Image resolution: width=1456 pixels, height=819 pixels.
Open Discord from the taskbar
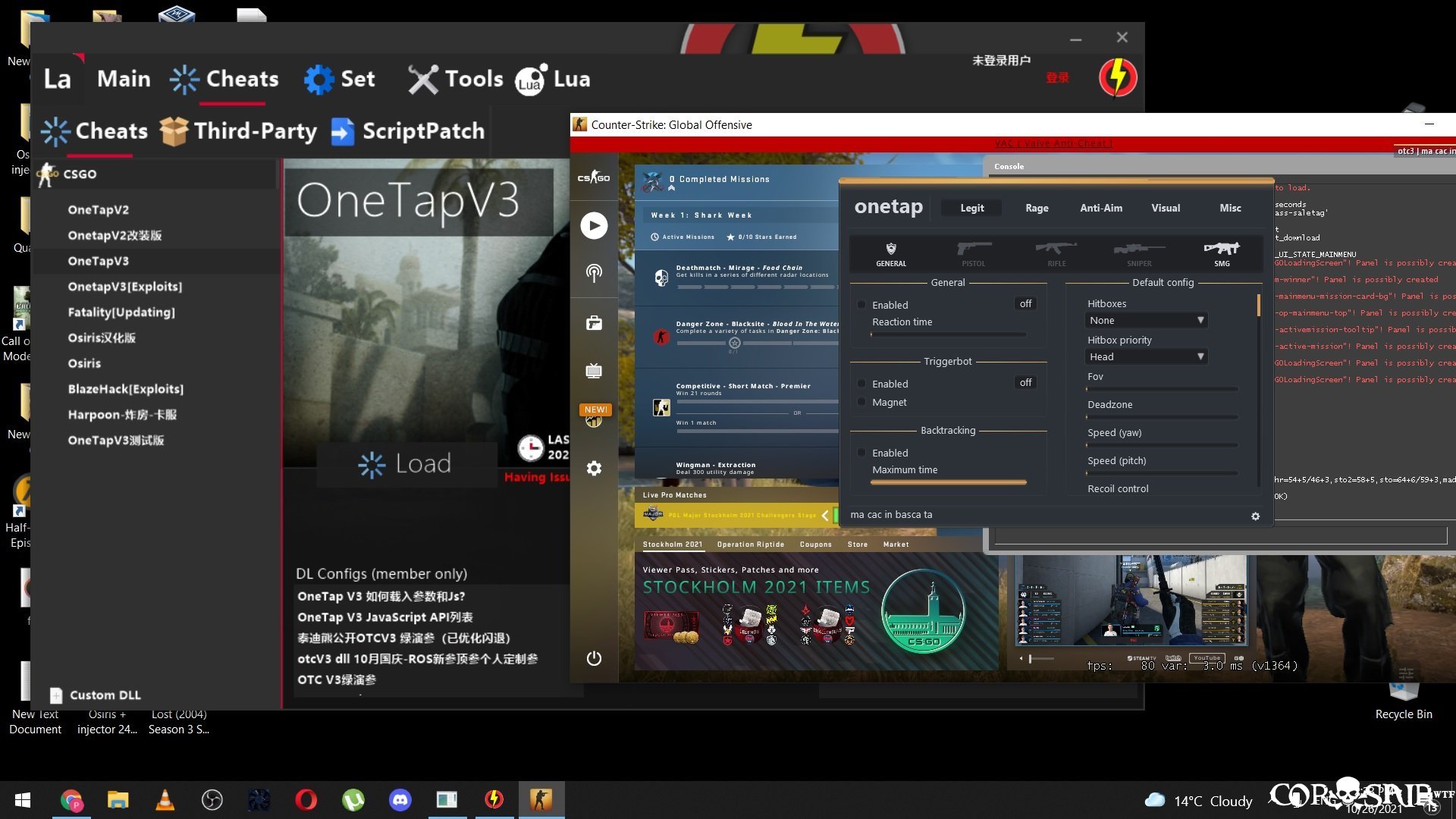point(400,800)
